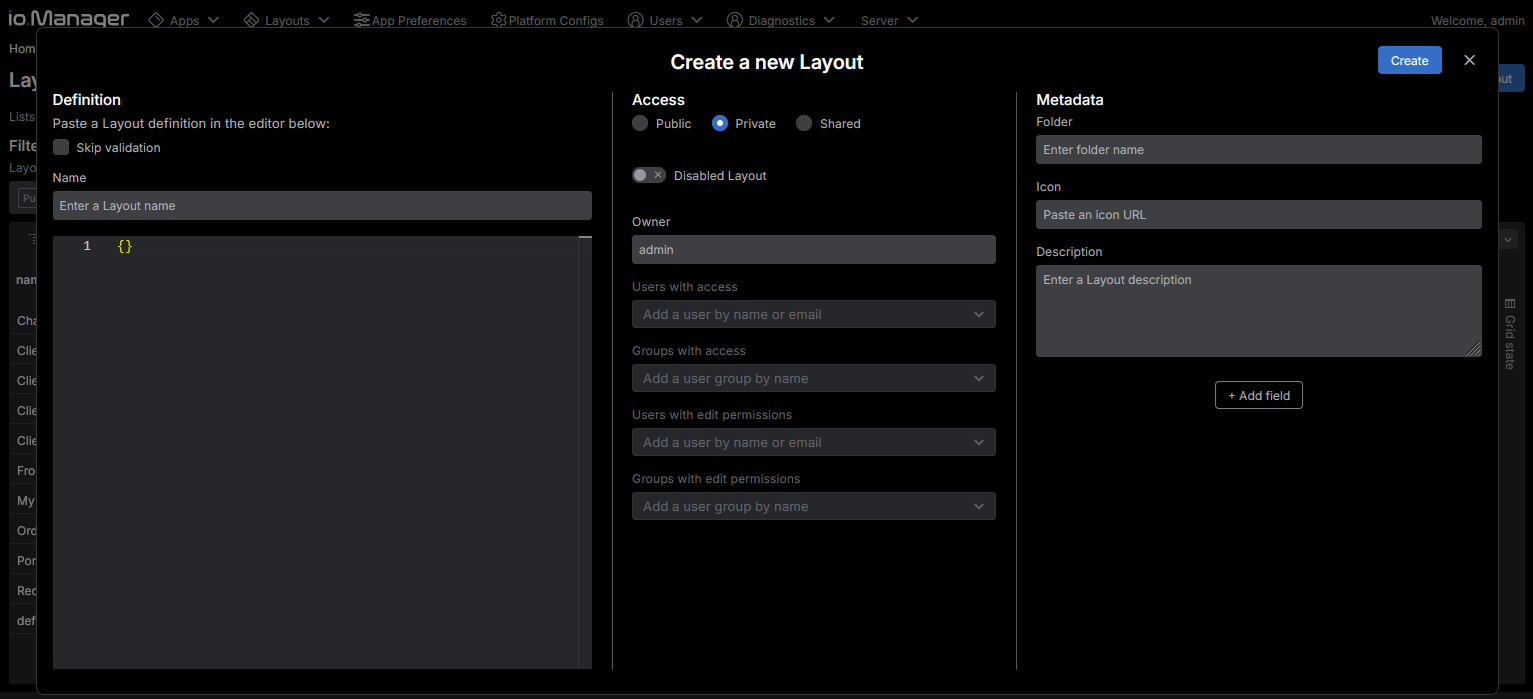Expand the Users menu chevron
The width and height of the screenshot is (1533, 699).
click(697, 20)
